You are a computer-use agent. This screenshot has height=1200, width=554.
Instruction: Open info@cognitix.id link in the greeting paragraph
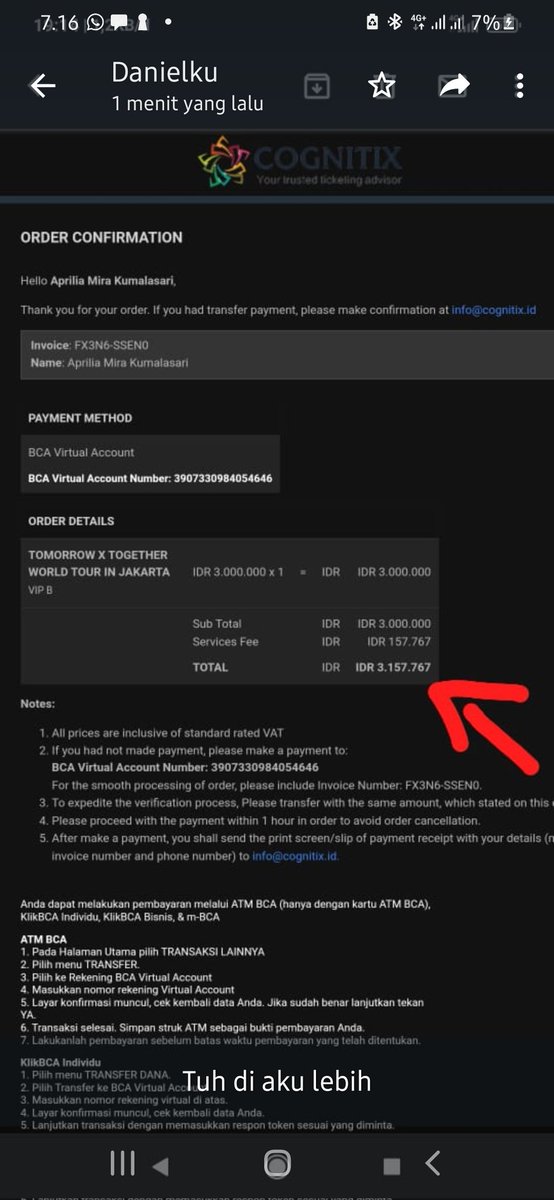click(x=494, y=310)
